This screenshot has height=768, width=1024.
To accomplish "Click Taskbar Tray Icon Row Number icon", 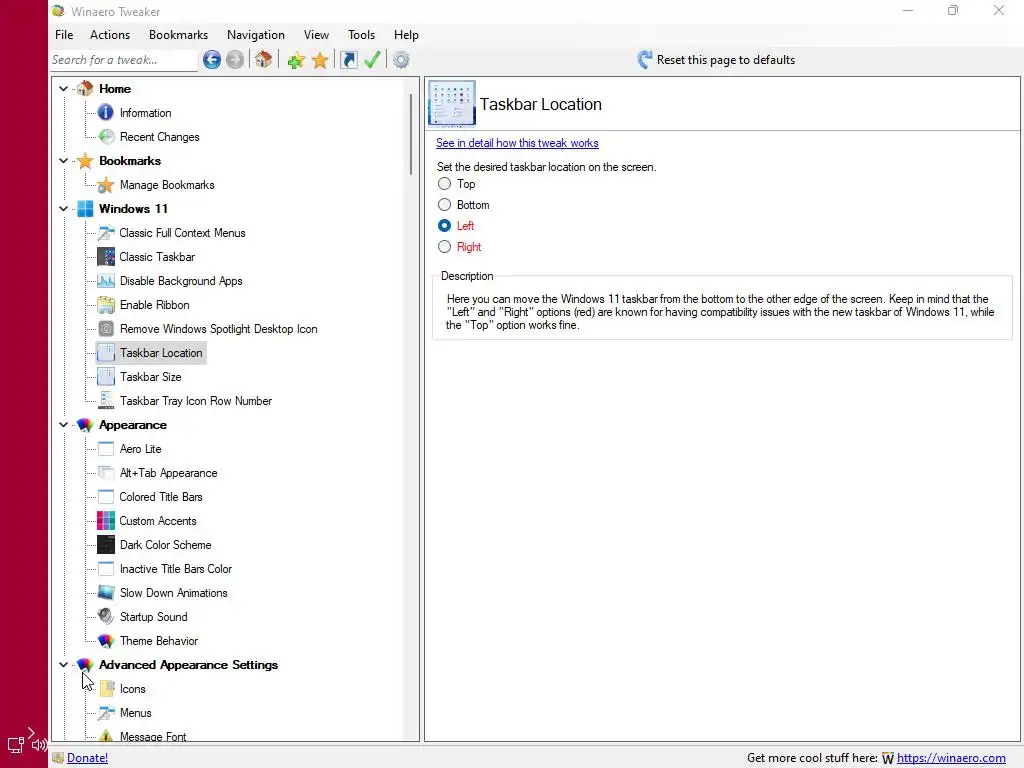I will click(106, 401).
